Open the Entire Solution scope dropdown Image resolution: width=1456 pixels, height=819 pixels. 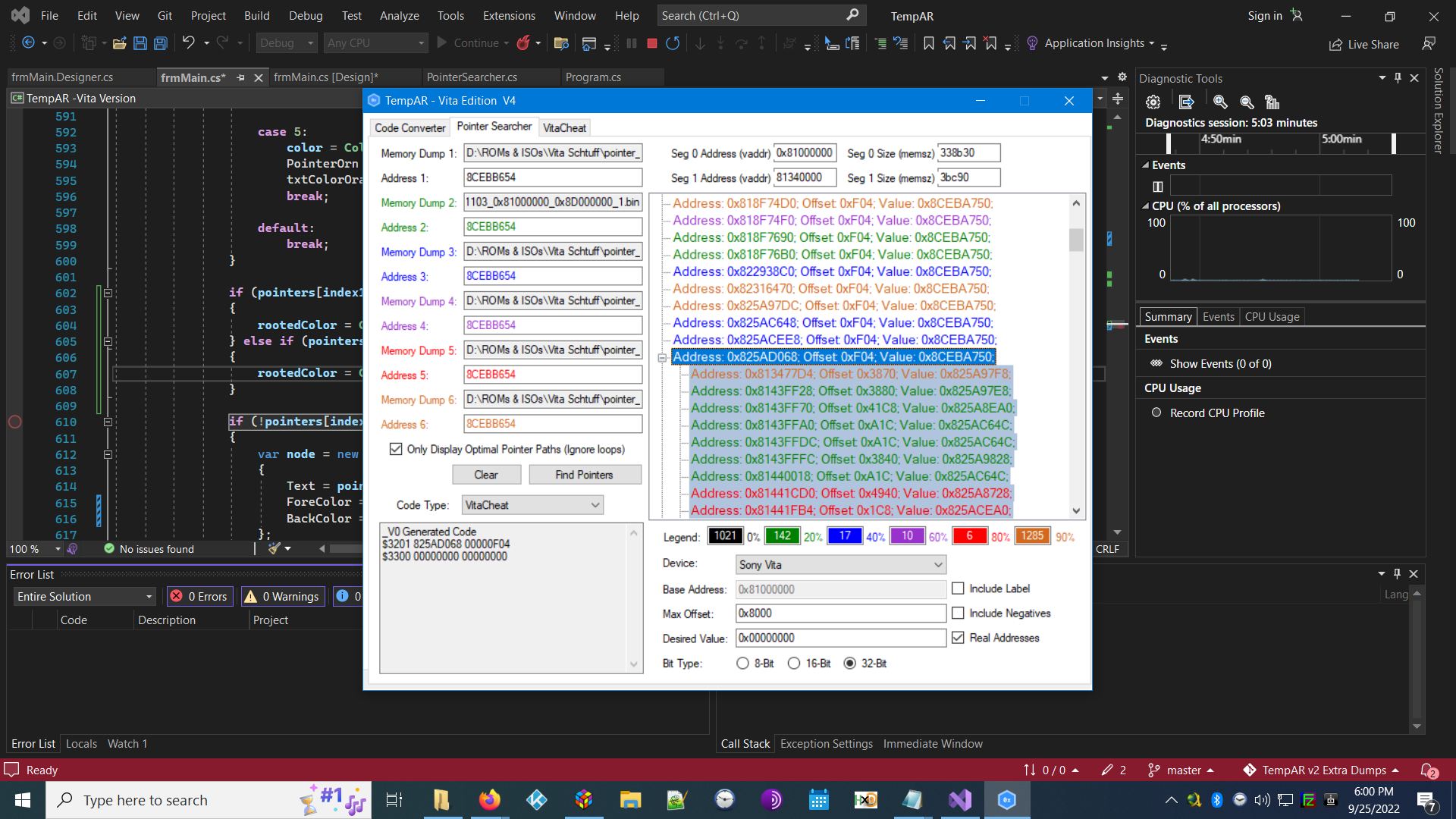(x=84, y=597)
